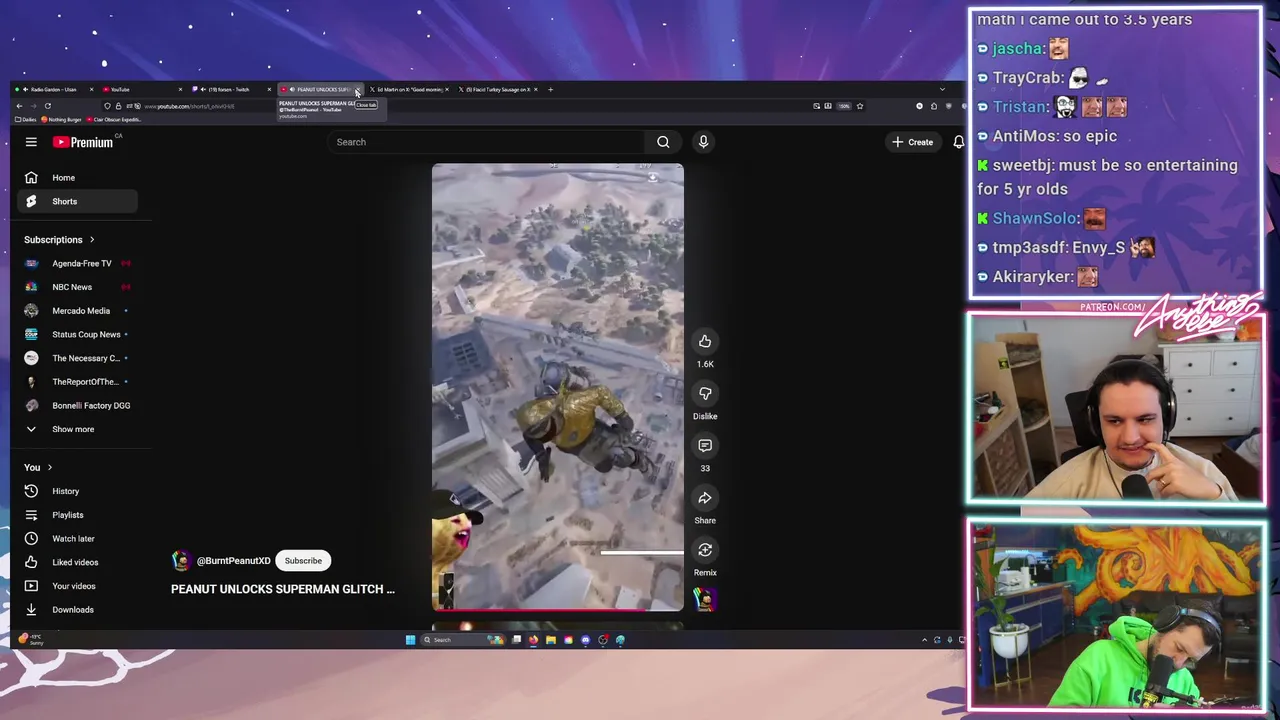The width and height of the screenshot is (1280, 720).
Task: Go back in browser
Action: pyautogui.click(x=19, y=106)
